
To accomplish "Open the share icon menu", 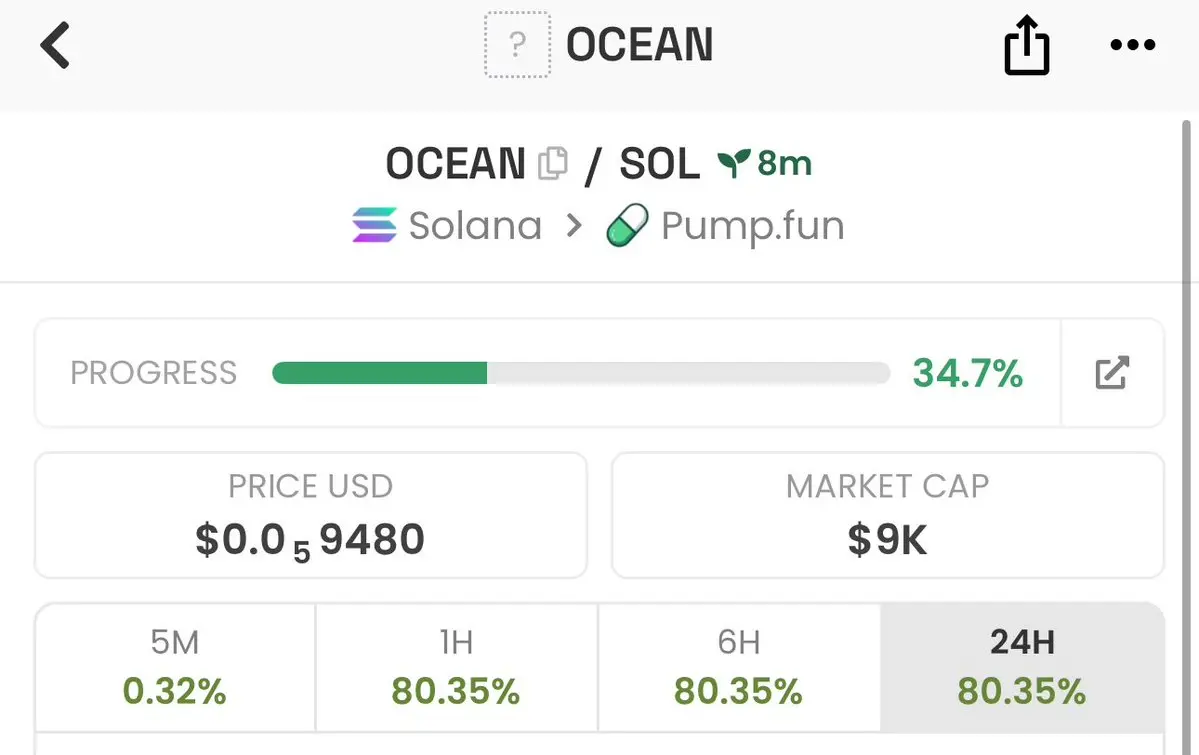I will [x=1026, y=45].
